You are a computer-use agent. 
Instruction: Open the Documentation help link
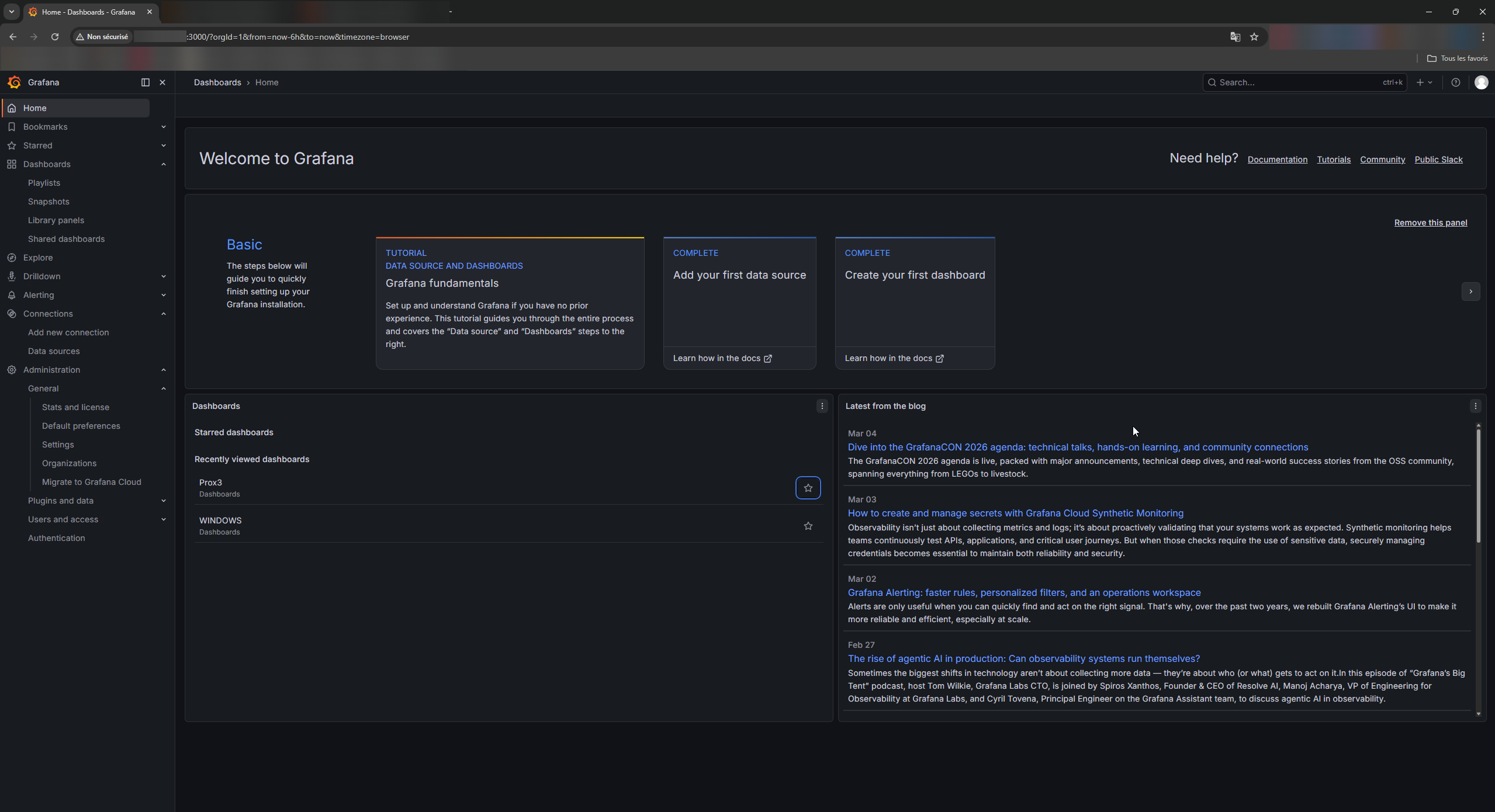pos(1277,159)
